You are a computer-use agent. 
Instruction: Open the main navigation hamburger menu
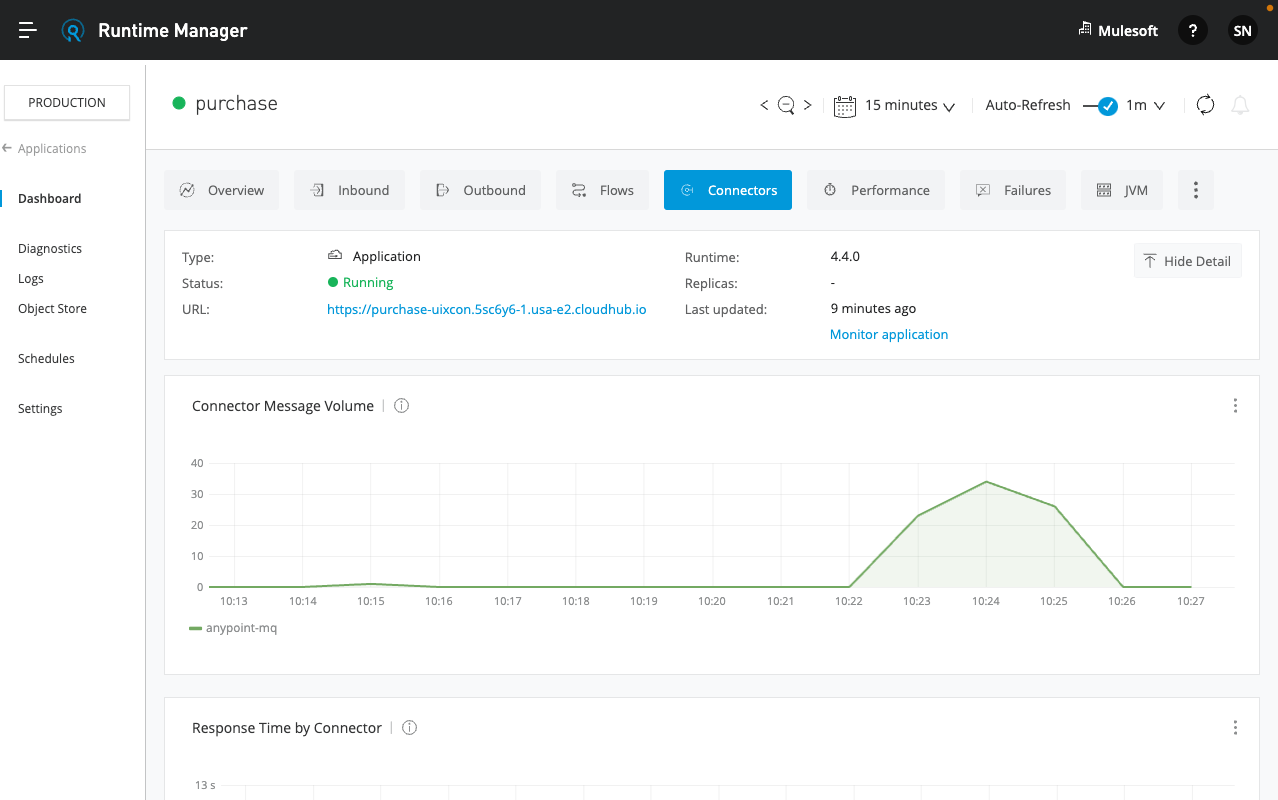pyautogui.click(x=27, y=30)
